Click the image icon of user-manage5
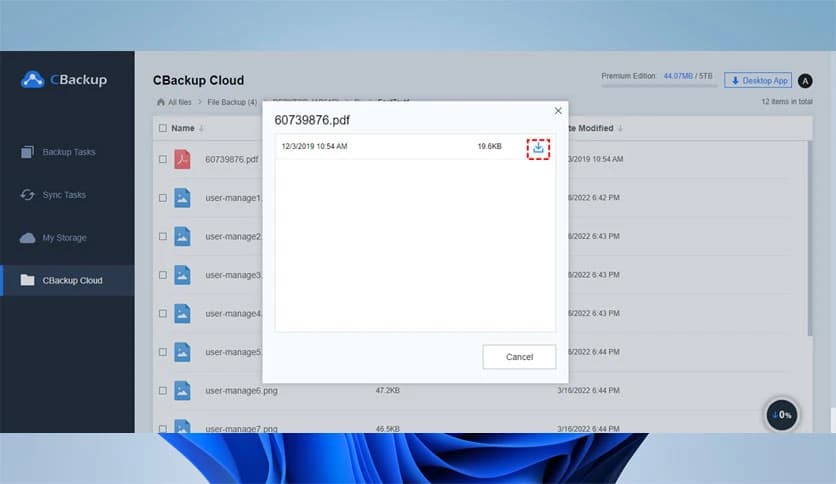 [182, 352]
